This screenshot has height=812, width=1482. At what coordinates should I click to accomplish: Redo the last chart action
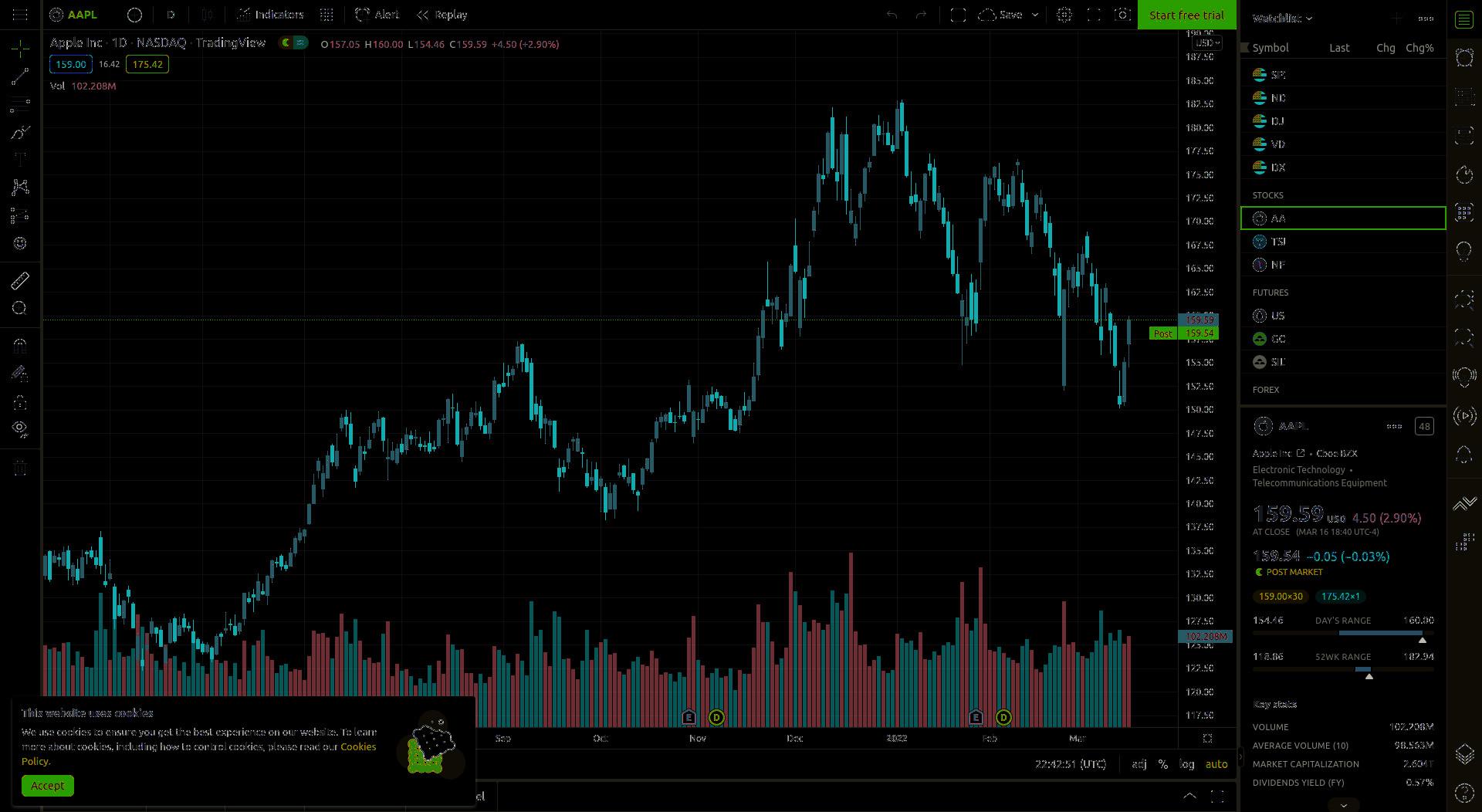tap(921, 15)
